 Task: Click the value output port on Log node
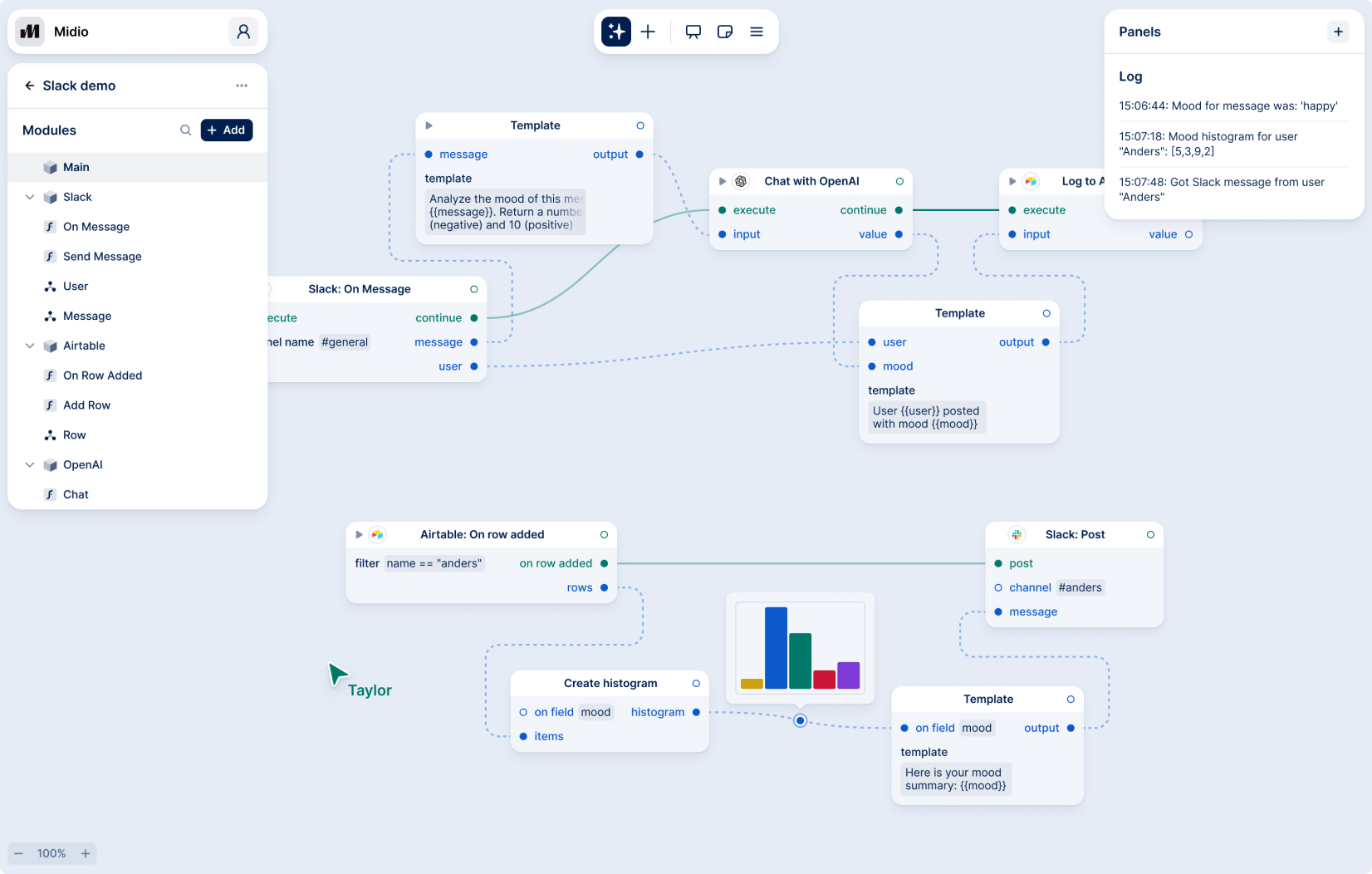tap(1188, 234)
